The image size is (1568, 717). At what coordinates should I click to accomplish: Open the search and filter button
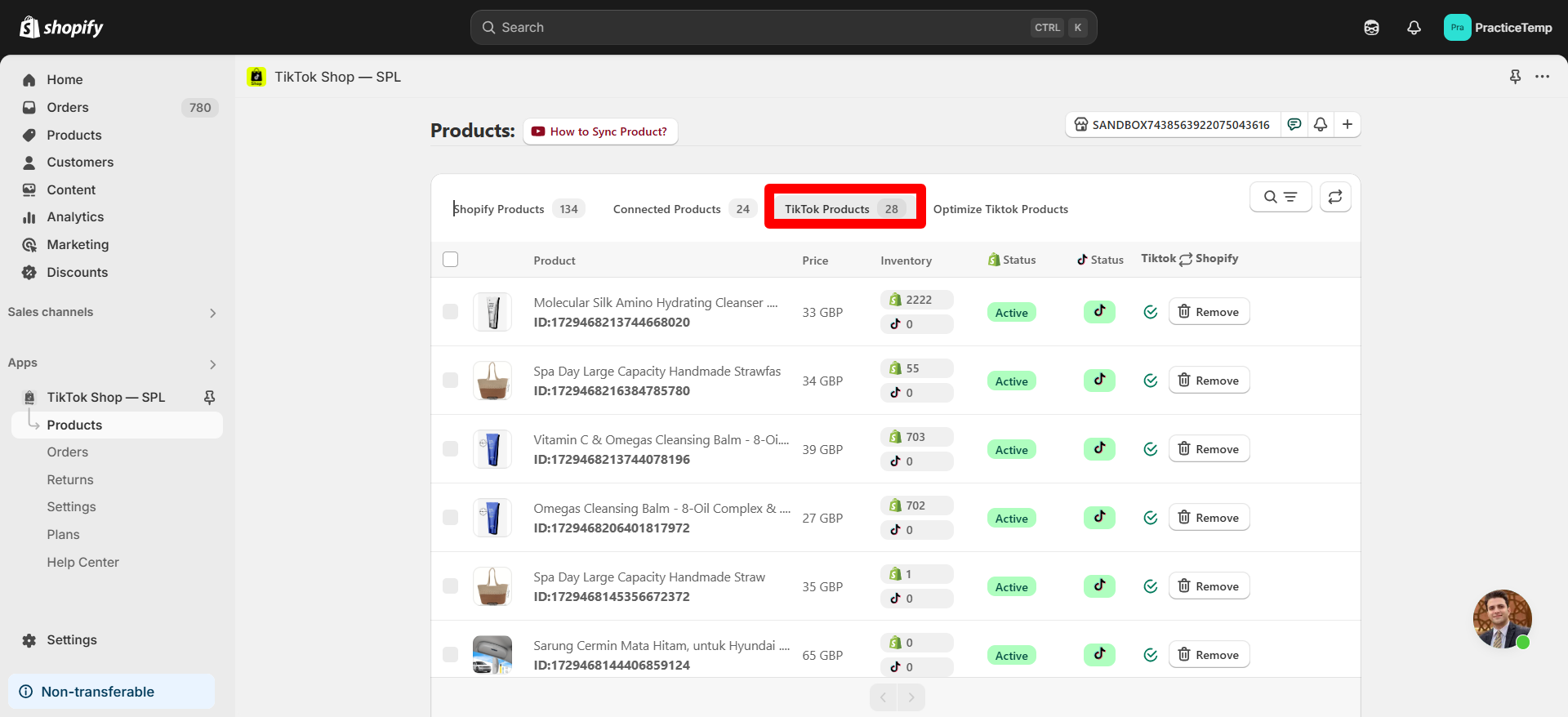1281,197
